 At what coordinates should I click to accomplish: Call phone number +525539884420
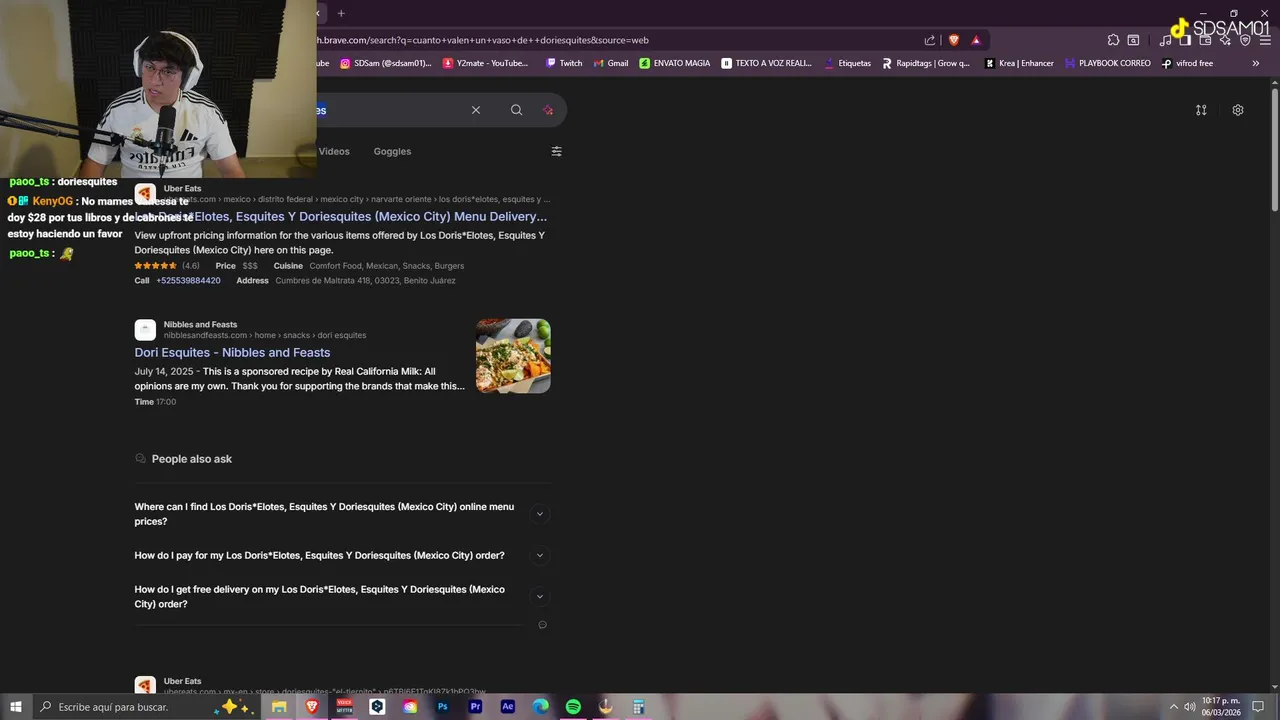pos(188,281)
